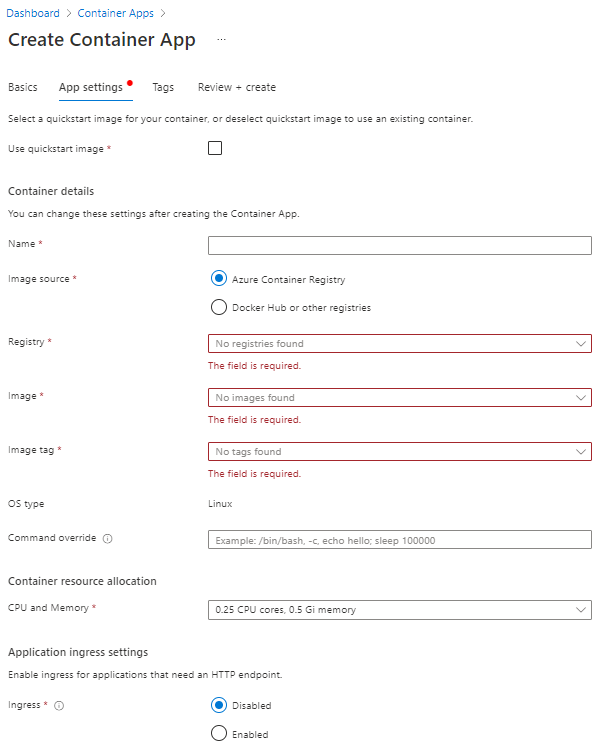Tick the Use quickstart image checkbox
Image resolution: width=610 pixels, height=755 pixels.
(215, 149)
